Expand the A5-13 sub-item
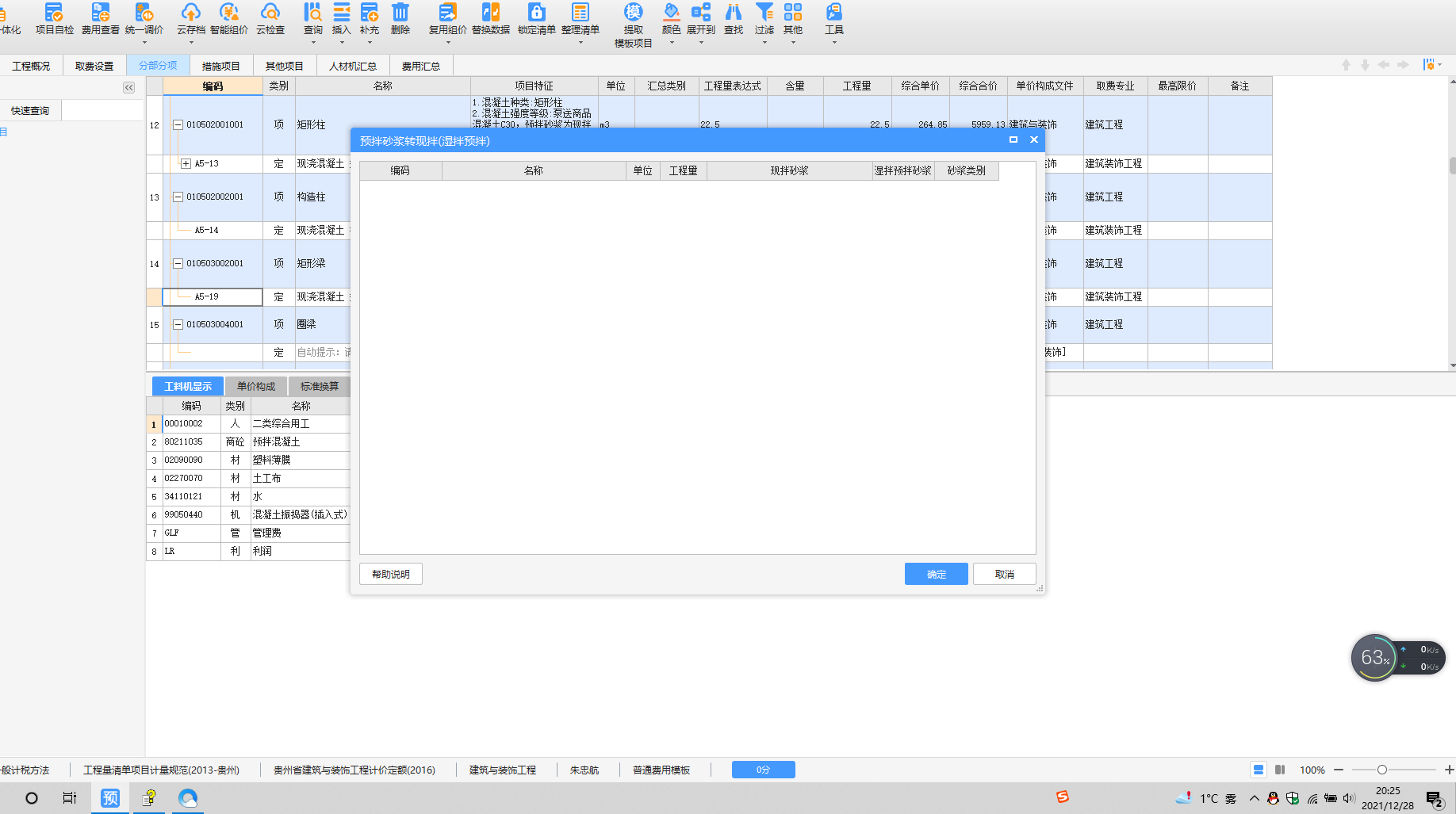 click(186, 164)
